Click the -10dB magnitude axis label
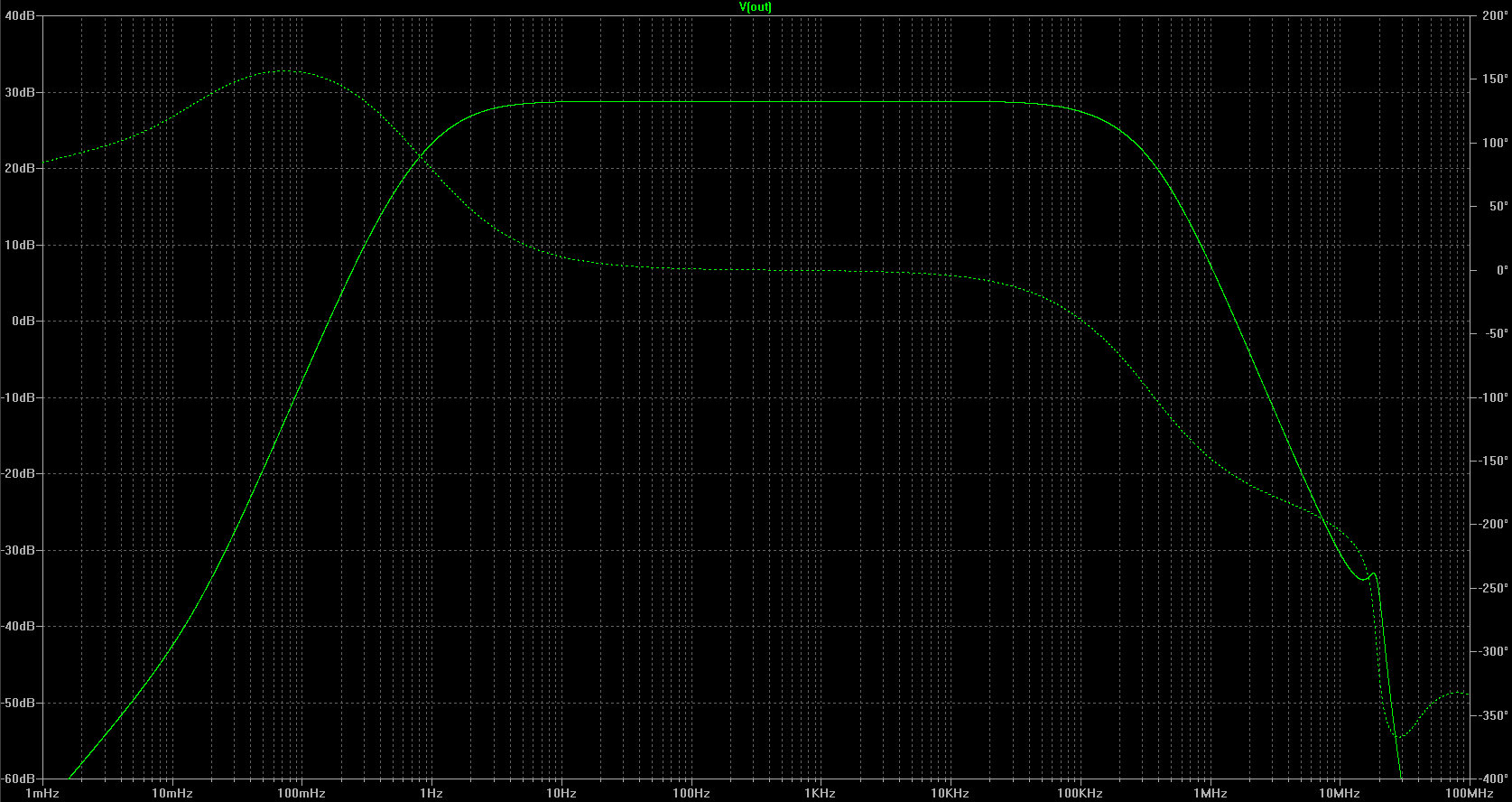This screenshot has height=802, width=1512. pyautogui.click(x=17, y=397)
